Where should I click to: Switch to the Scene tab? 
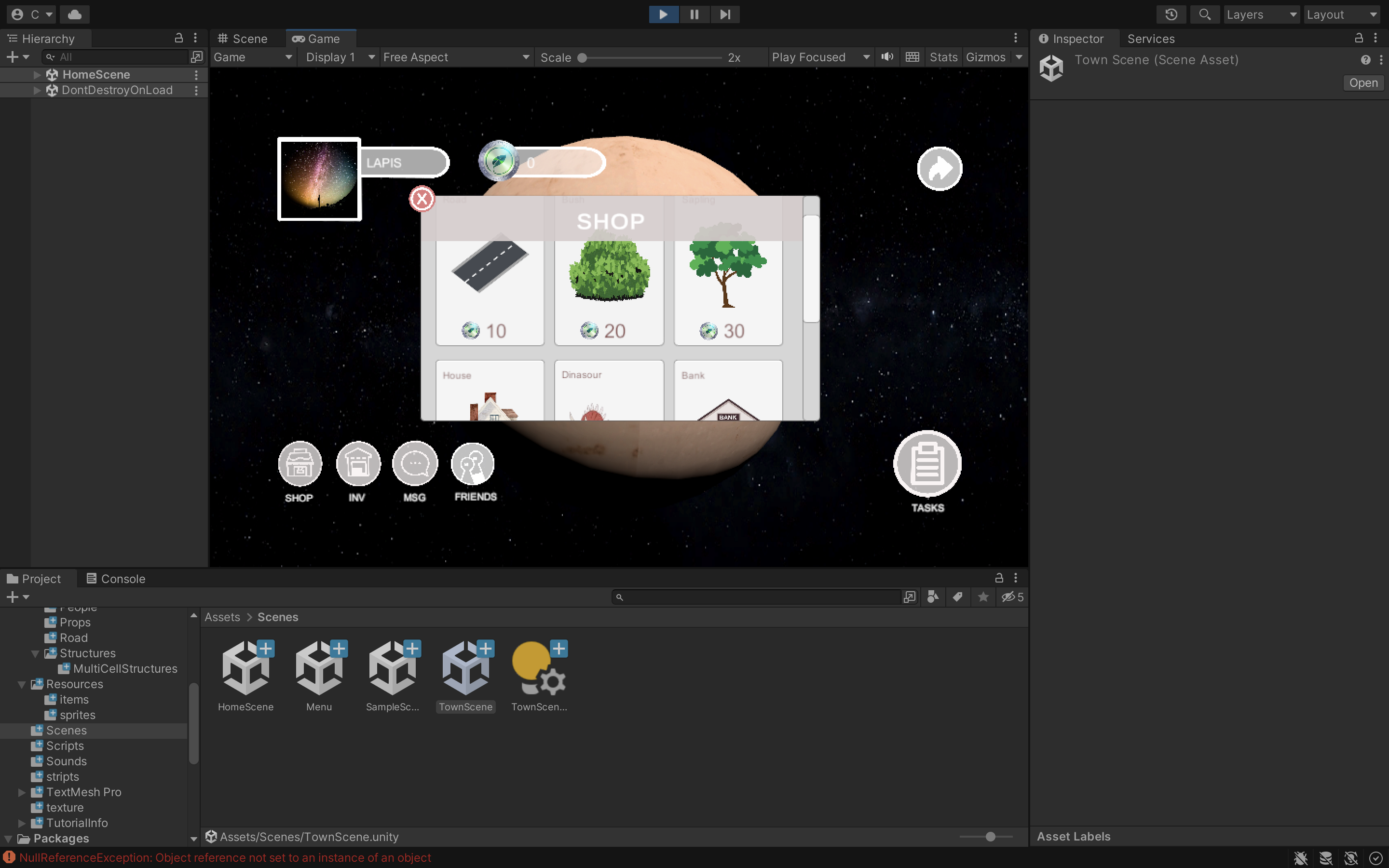(x=243, y=39)
